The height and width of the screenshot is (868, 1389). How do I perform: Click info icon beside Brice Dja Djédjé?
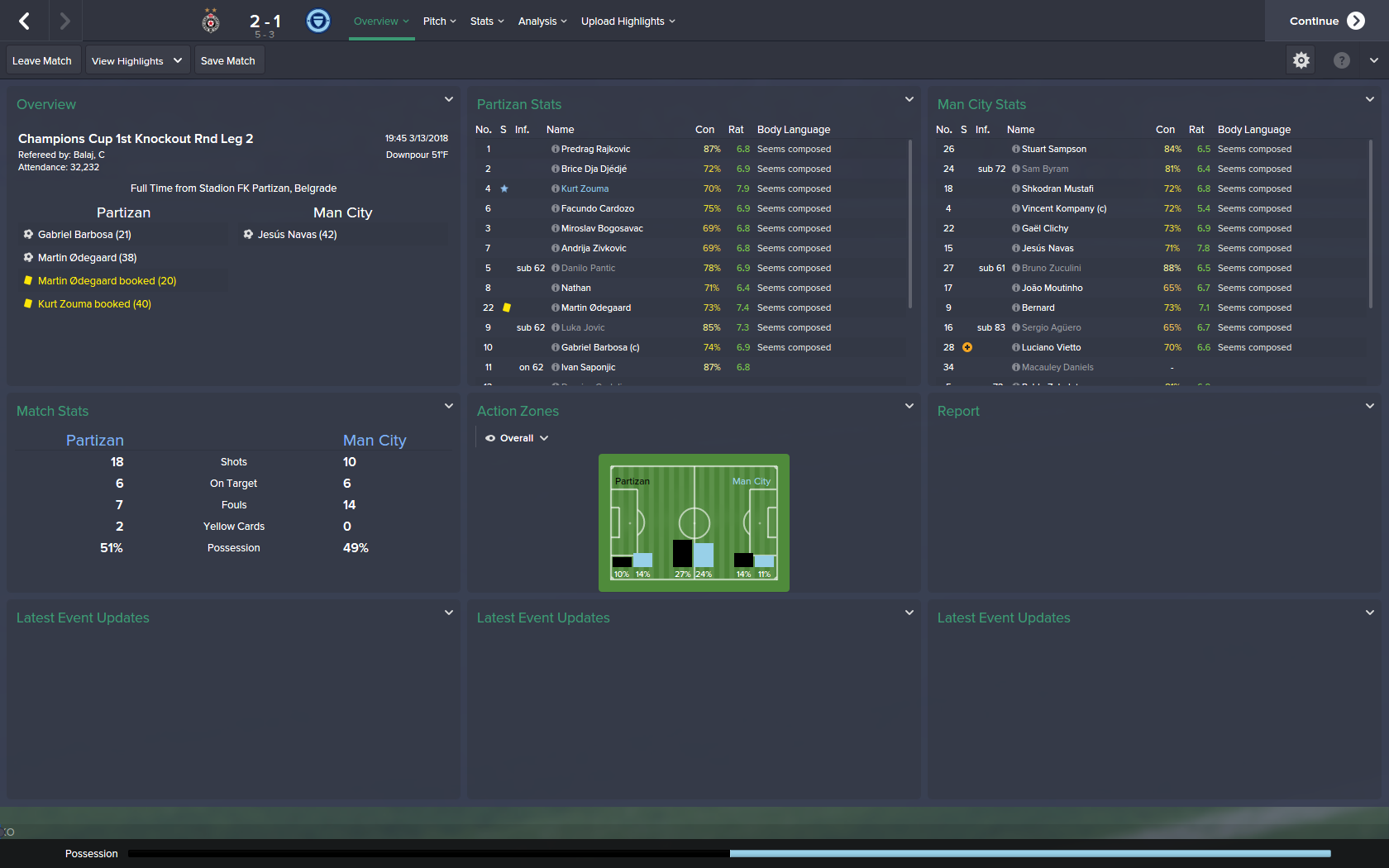556,169
